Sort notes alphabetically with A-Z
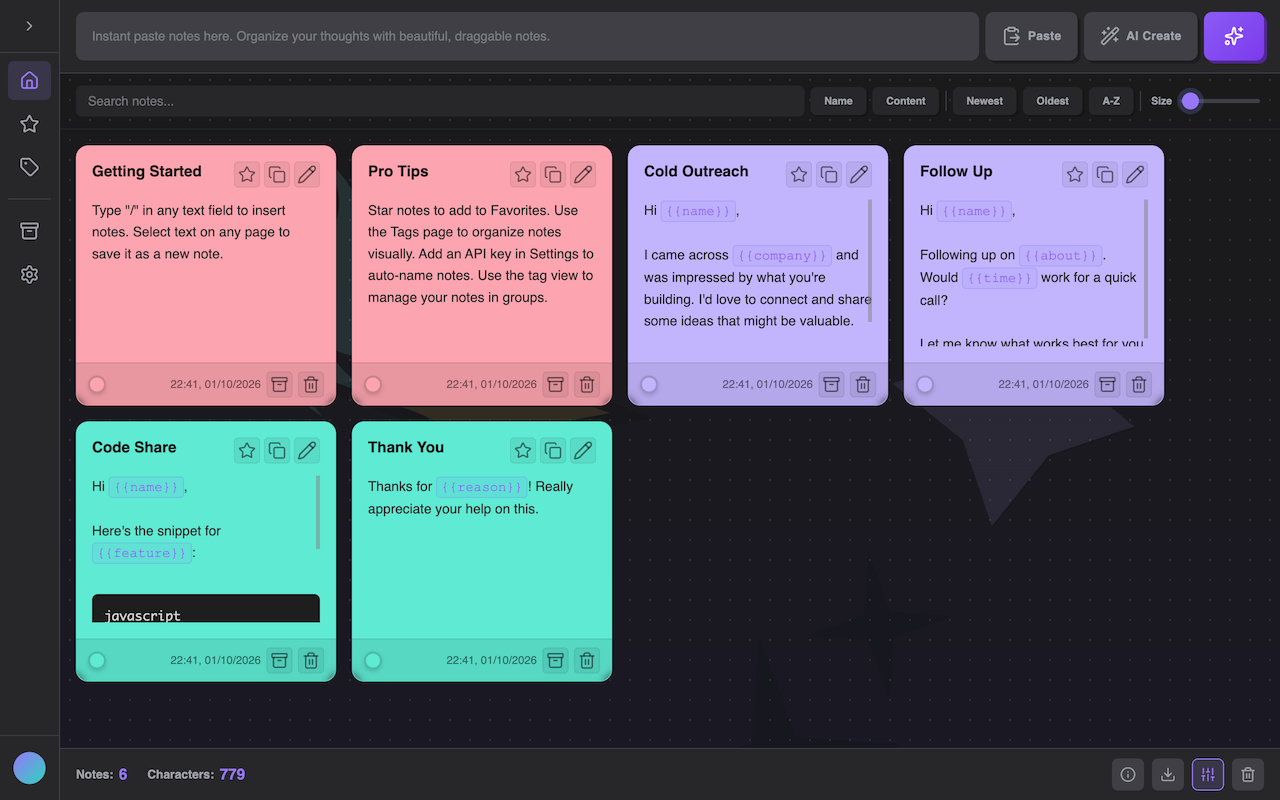Screen dimensions: 1280x800 click(x=1110, y=101)
